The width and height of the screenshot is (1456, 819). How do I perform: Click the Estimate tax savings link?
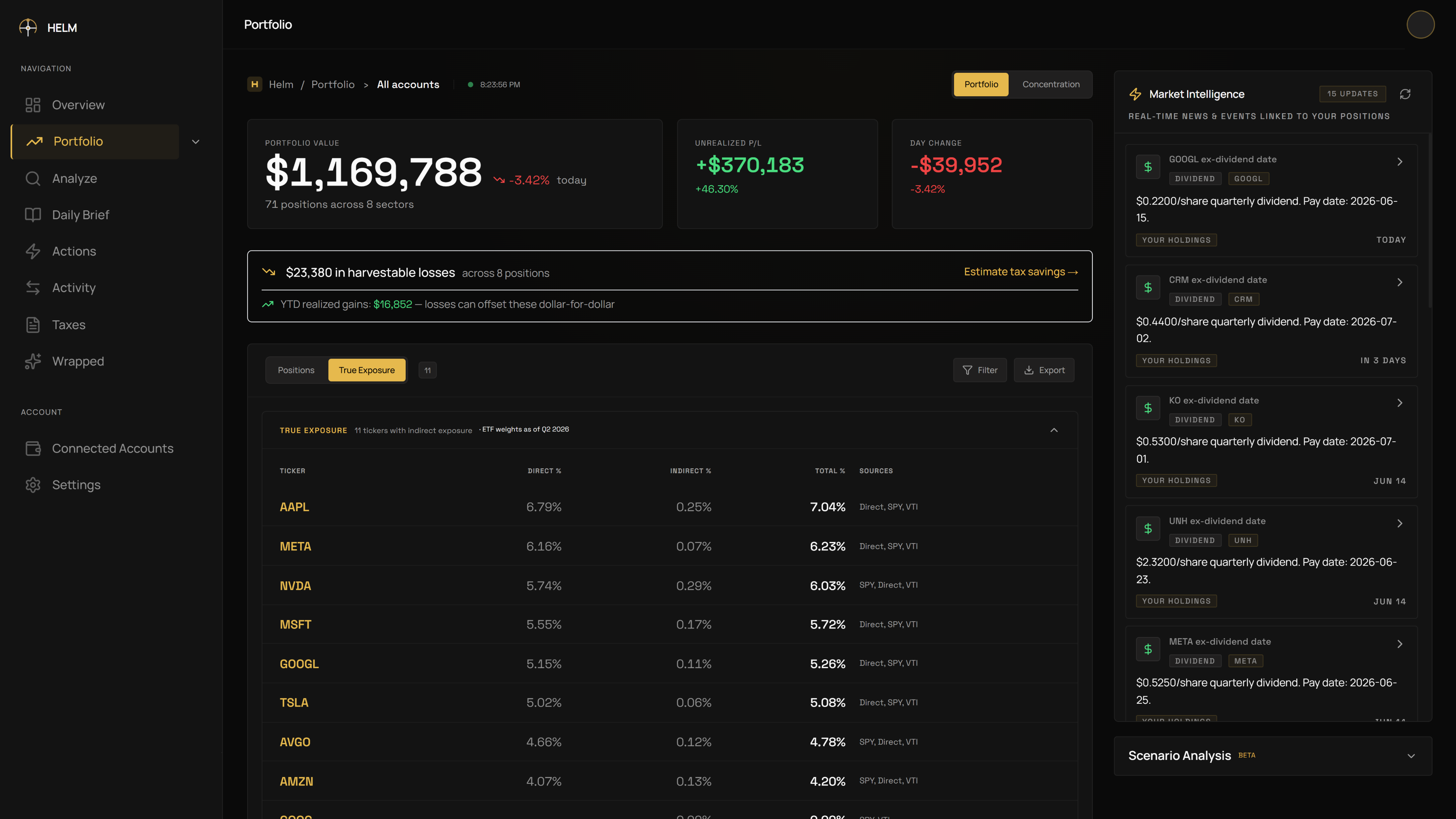(x=1021, y=272)
